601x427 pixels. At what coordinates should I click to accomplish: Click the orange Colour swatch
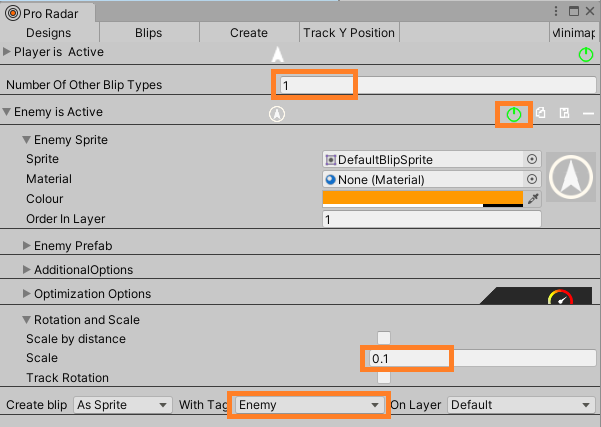[x=423, y=199]
